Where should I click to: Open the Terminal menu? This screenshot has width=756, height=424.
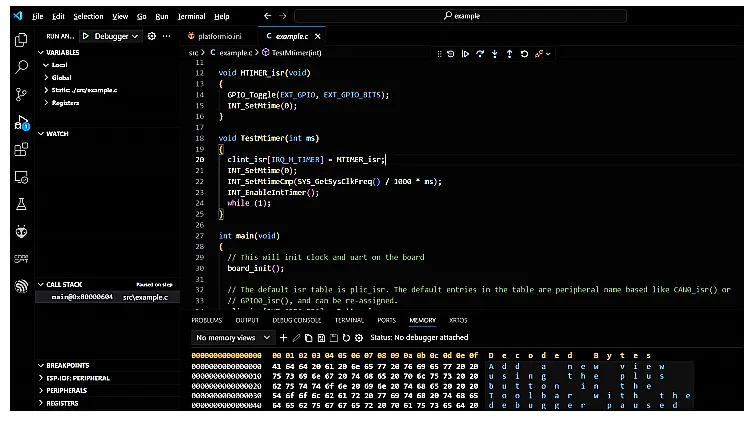tap(190, 16)
